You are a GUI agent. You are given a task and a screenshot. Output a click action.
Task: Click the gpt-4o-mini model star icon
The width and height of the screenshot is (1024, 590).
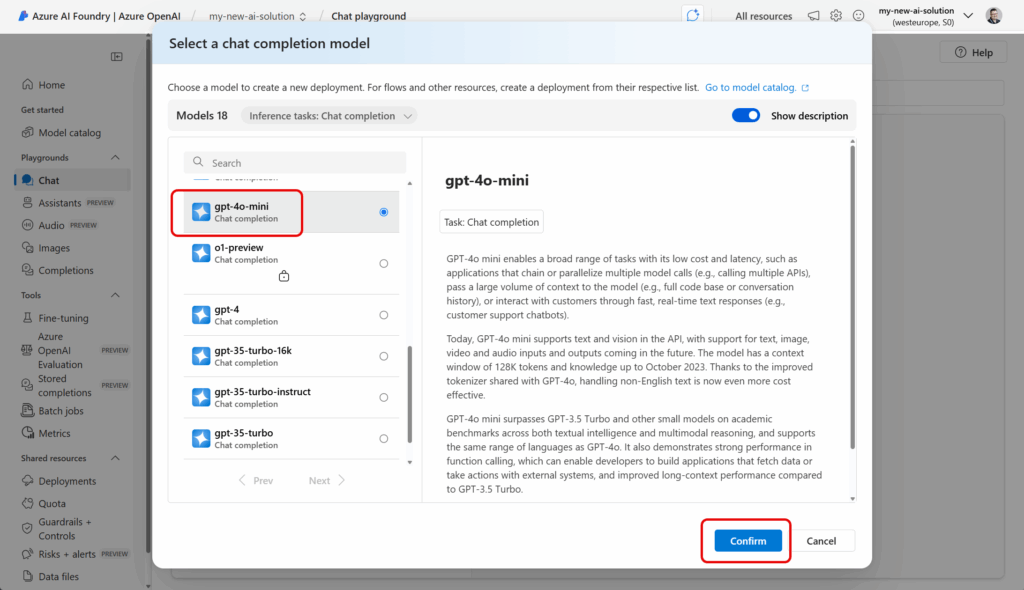point(201,212)
